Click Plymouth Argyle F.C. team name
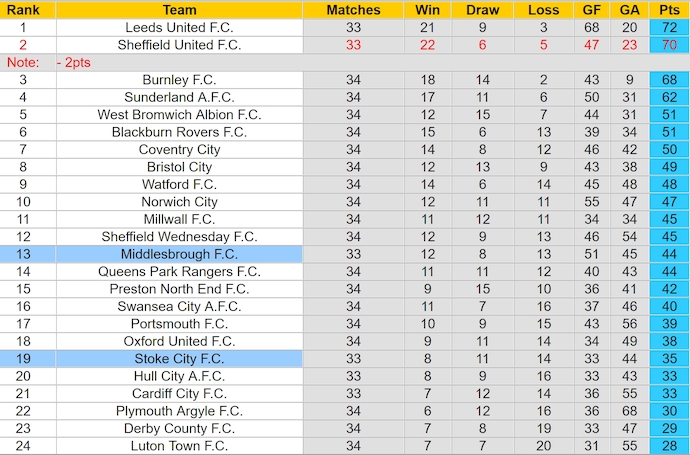Image resolution: width=690 pixels, height=455 pixels. (179, 411)
